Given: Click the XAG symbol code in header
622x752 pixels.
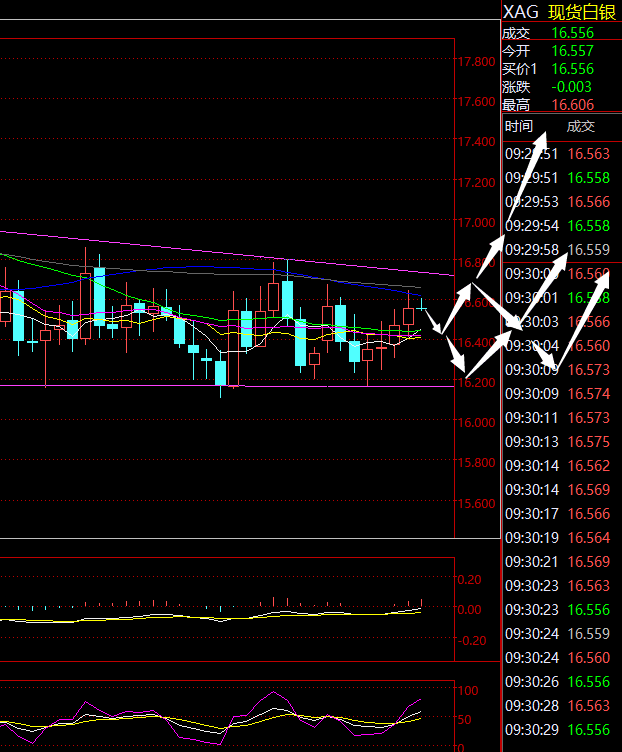Looking at the screenshot, I should coord(520,12).
